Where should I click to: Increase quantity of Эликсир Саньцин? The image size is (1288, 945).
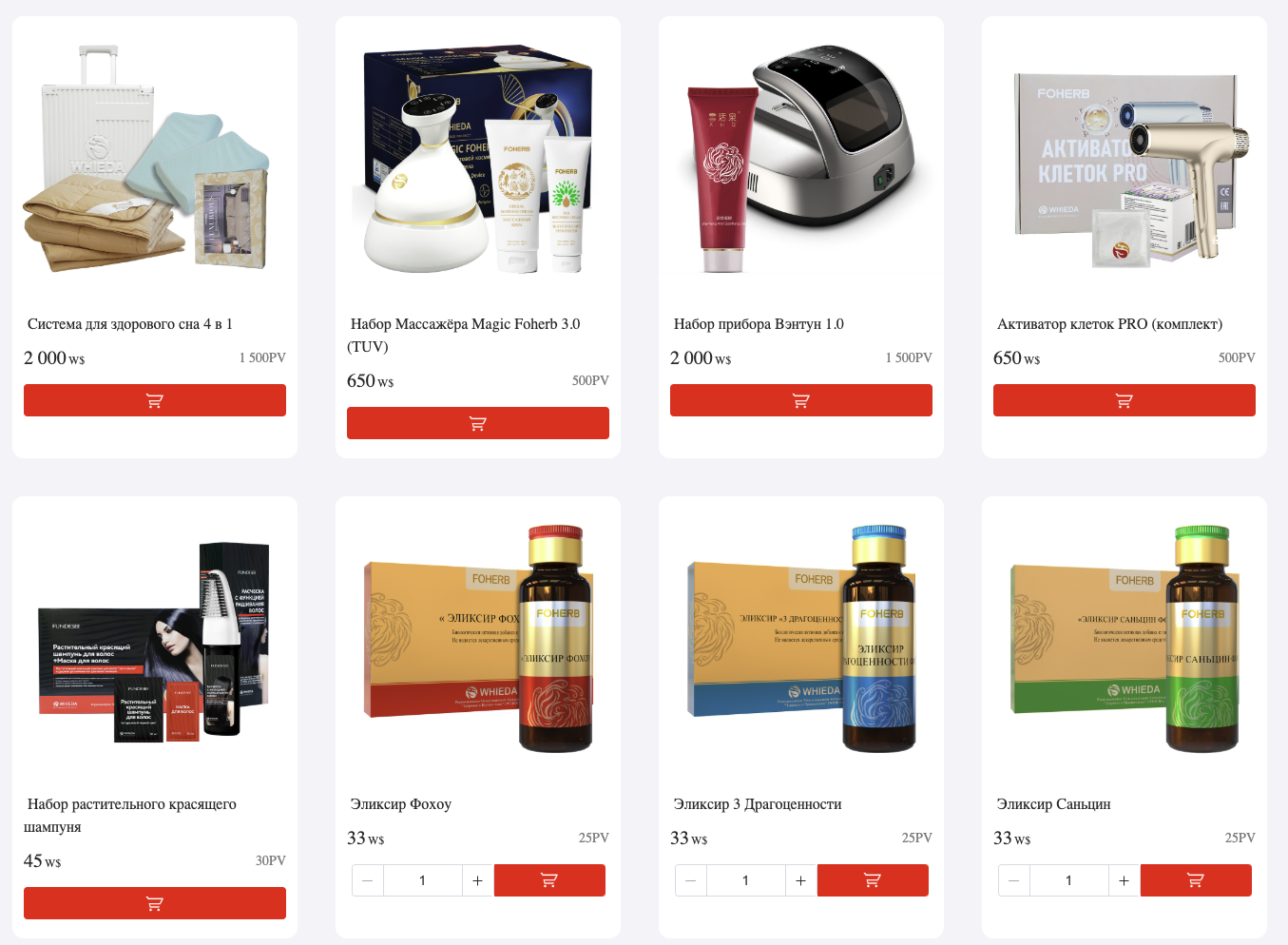point(1124,880)
